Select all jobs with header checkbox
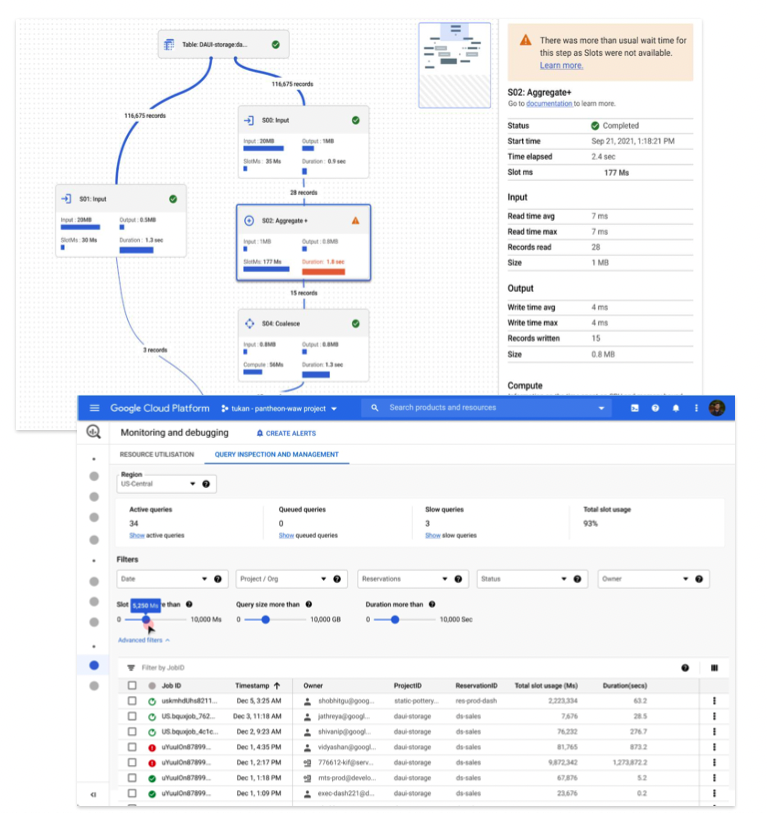This screenshot has width=767, height=813. [x=132, y=686]
